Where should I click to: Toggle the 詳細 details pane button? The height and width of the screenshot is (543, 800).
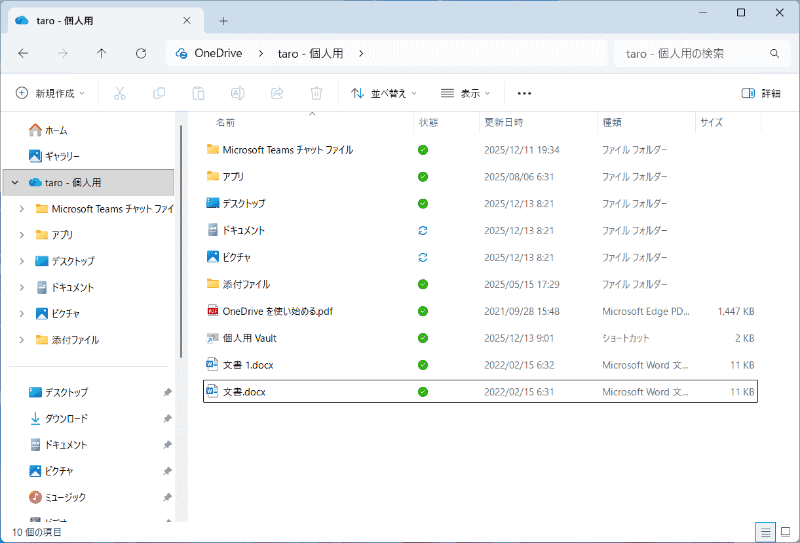click(761, 93)
